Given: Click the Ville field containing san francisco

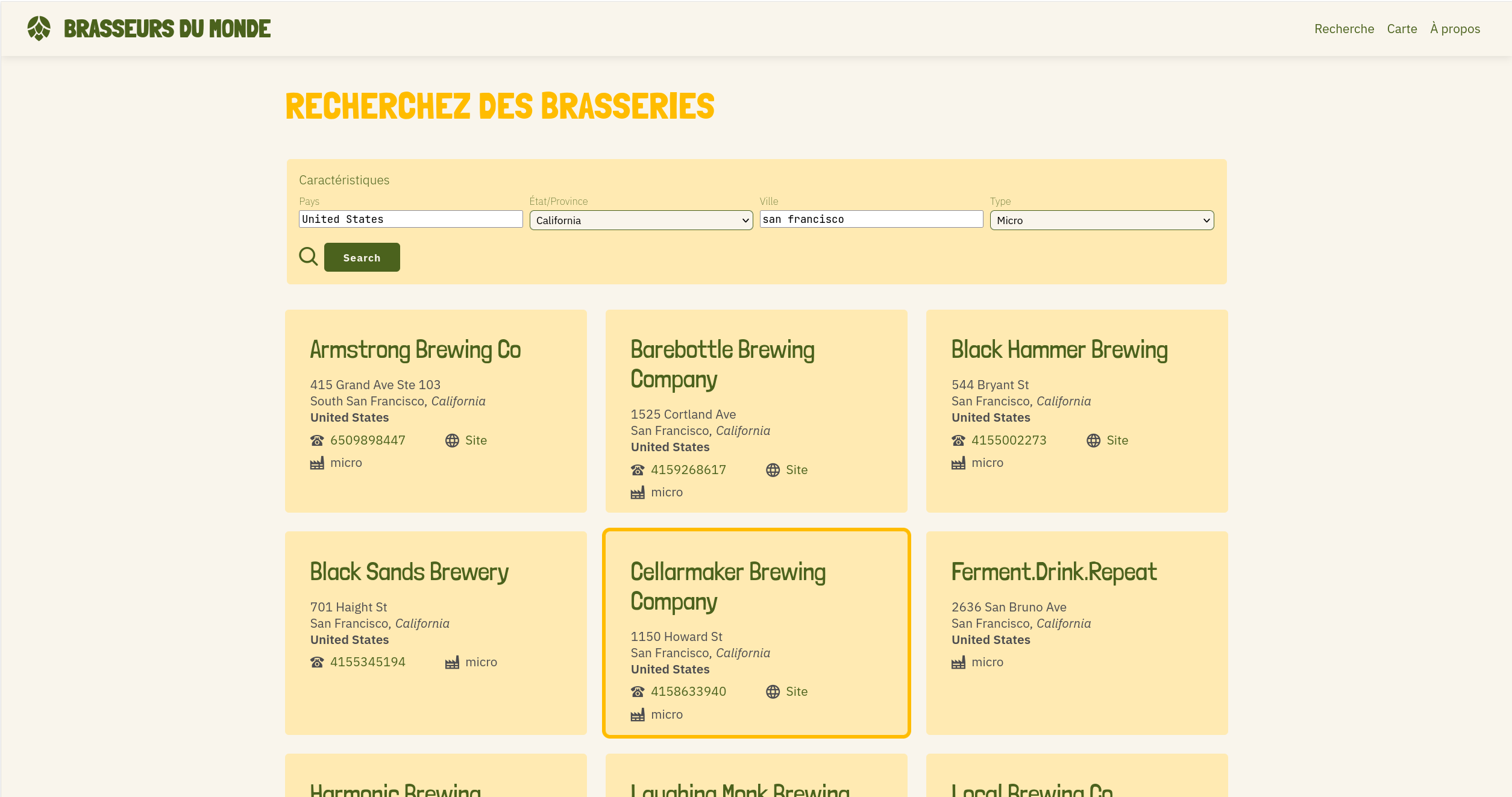Looking at the screenshot, I should [871, 219].
